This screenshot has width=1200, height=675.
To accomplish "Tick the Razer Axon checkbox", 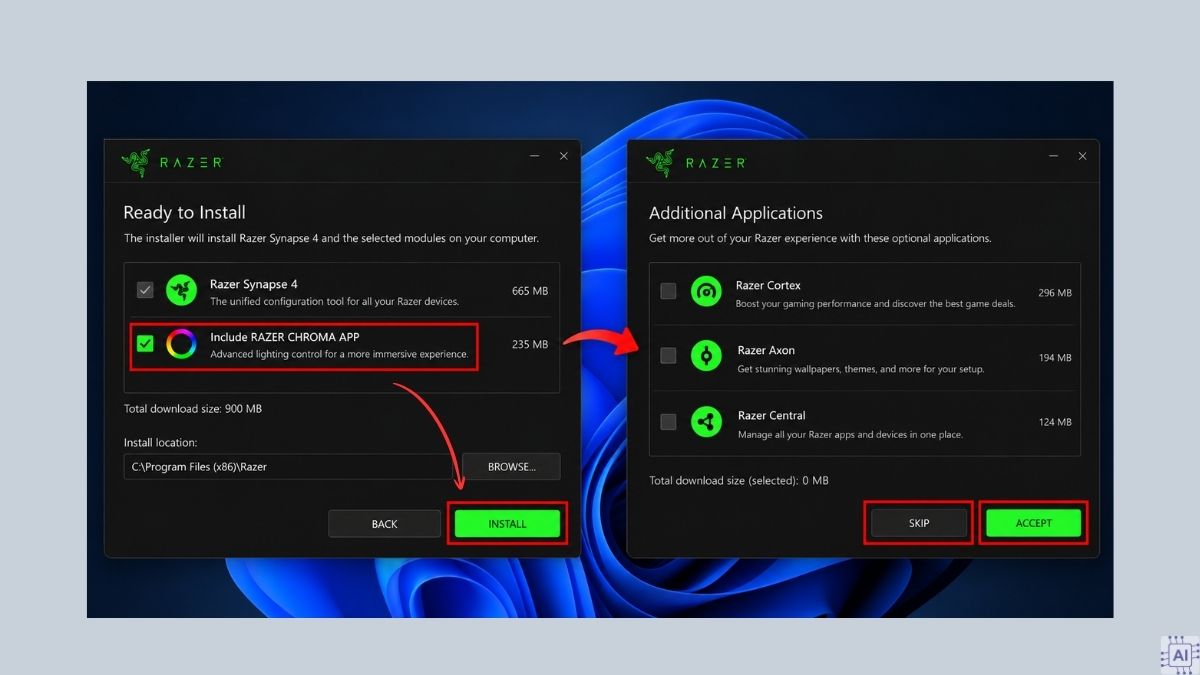I will pyautogui.click(x=668, y=356).
